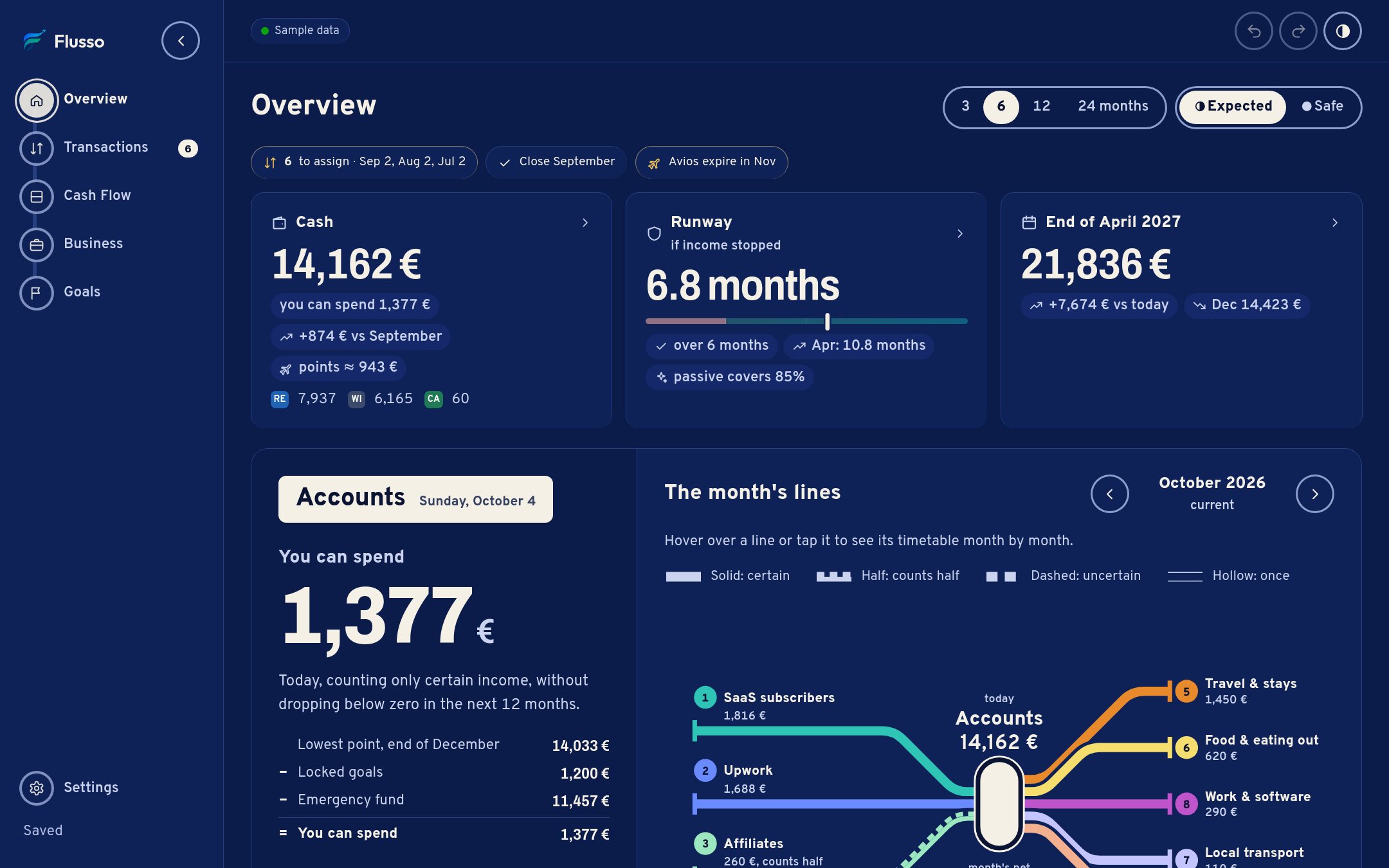Viewport: 1389px width, 868px height.
Task: Set horizon to 12 months
Action: [1042, 107]
